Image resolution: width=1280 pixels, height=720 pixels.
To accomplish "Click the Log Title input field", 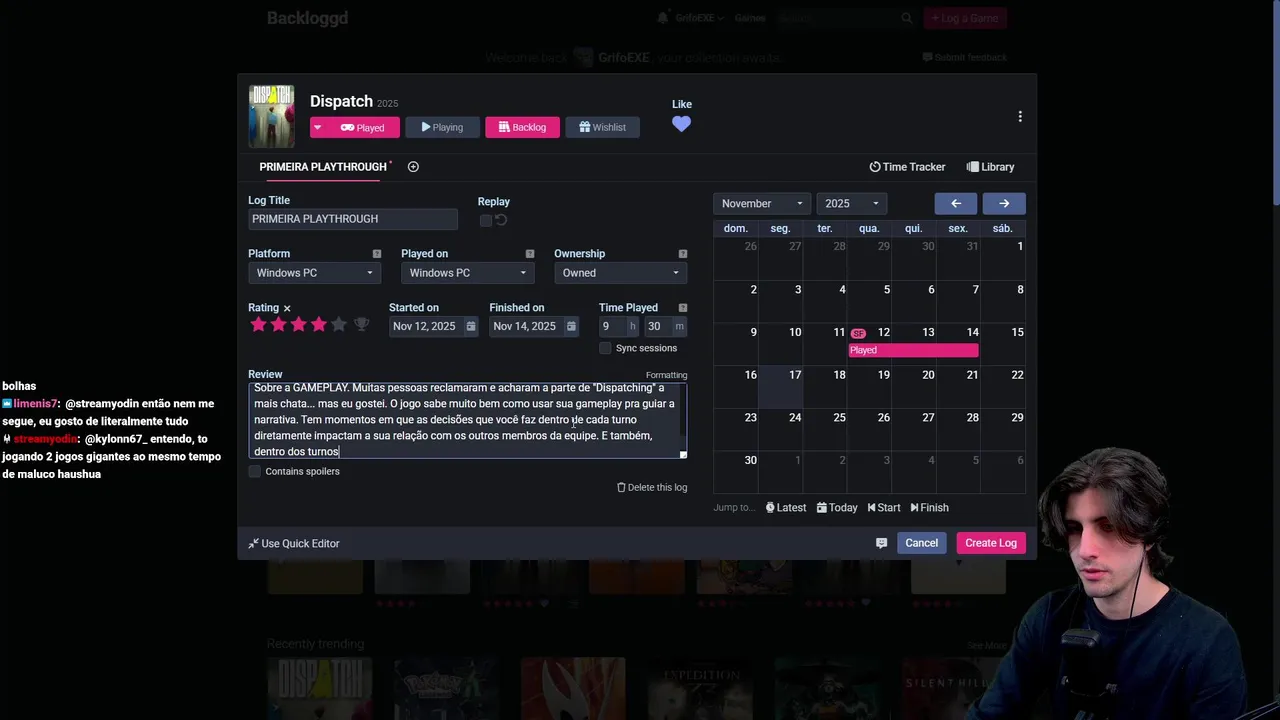I will (x=353, y=219).
